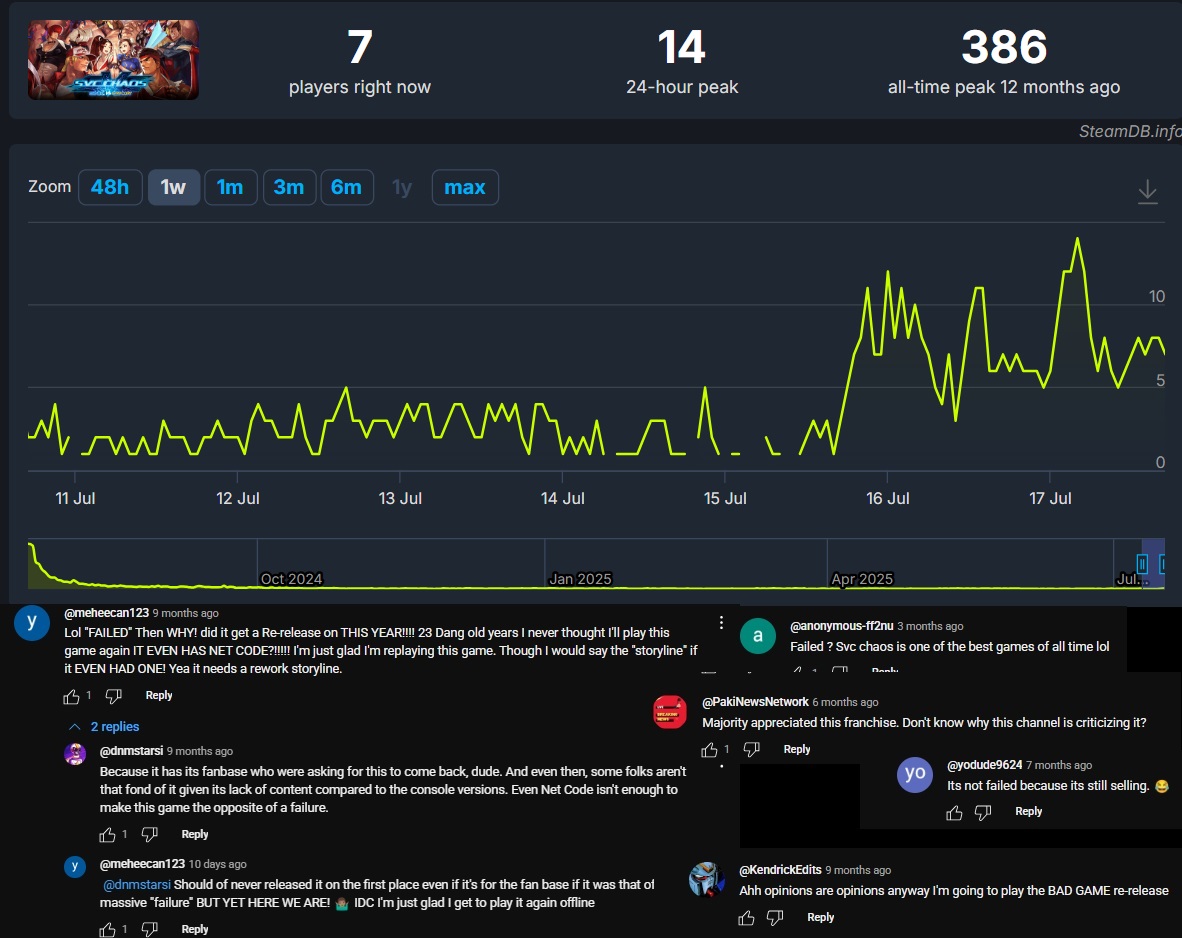
Task: Reply to @meheecan123's 10 days ago reply
Action: (194, 929)
